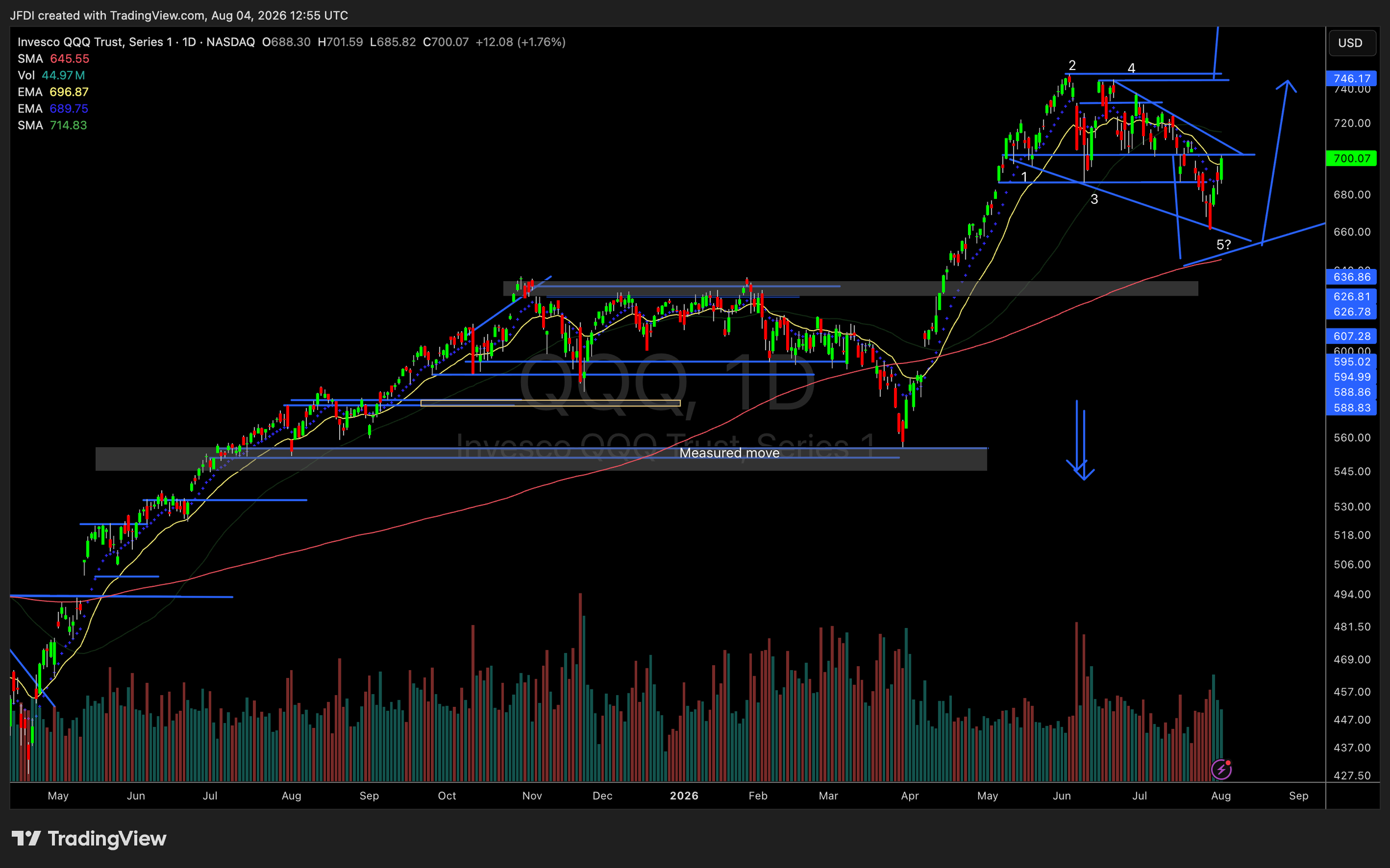
Task: Click 720.00 on the price axis
Action: (x=1352, y=123)
